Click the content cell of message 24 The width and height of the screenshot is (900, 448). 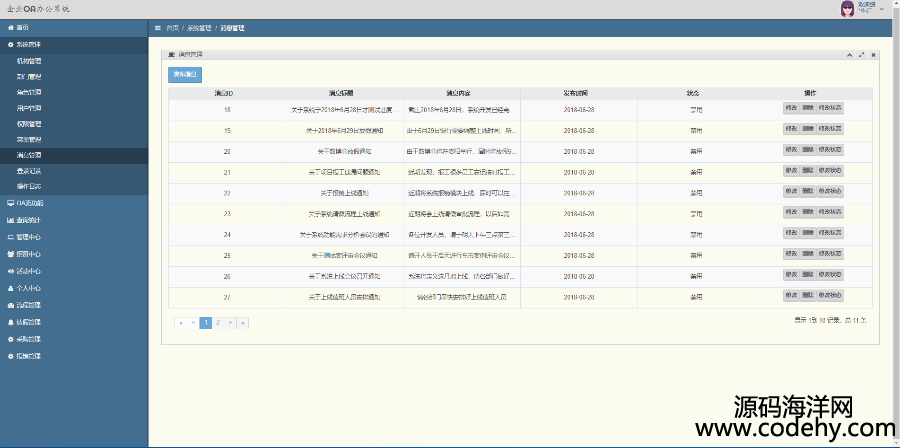click(462, 235)
